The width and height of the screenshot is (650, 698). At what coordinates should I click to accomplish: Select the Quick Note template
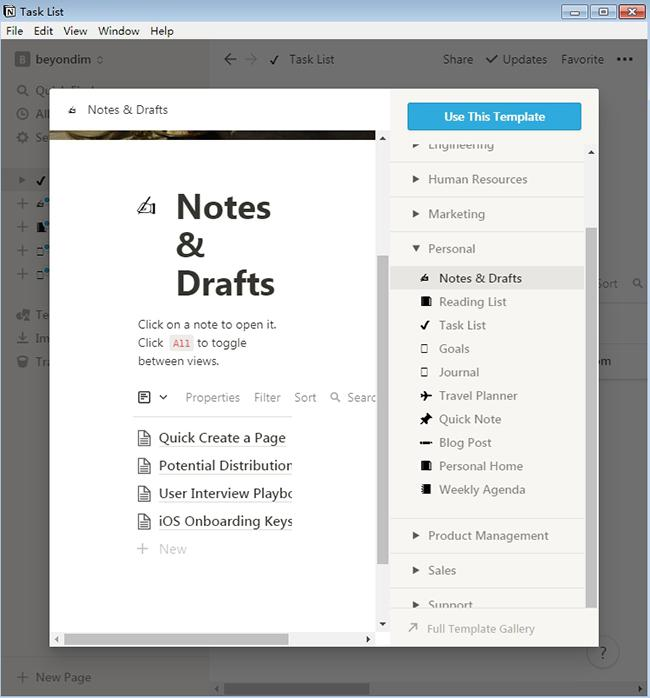[487, 419]
